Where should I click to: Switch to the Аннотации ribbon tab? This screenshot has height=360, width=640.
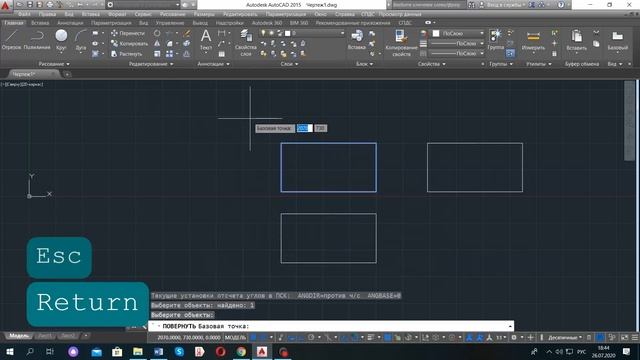[x=70, y=23]
